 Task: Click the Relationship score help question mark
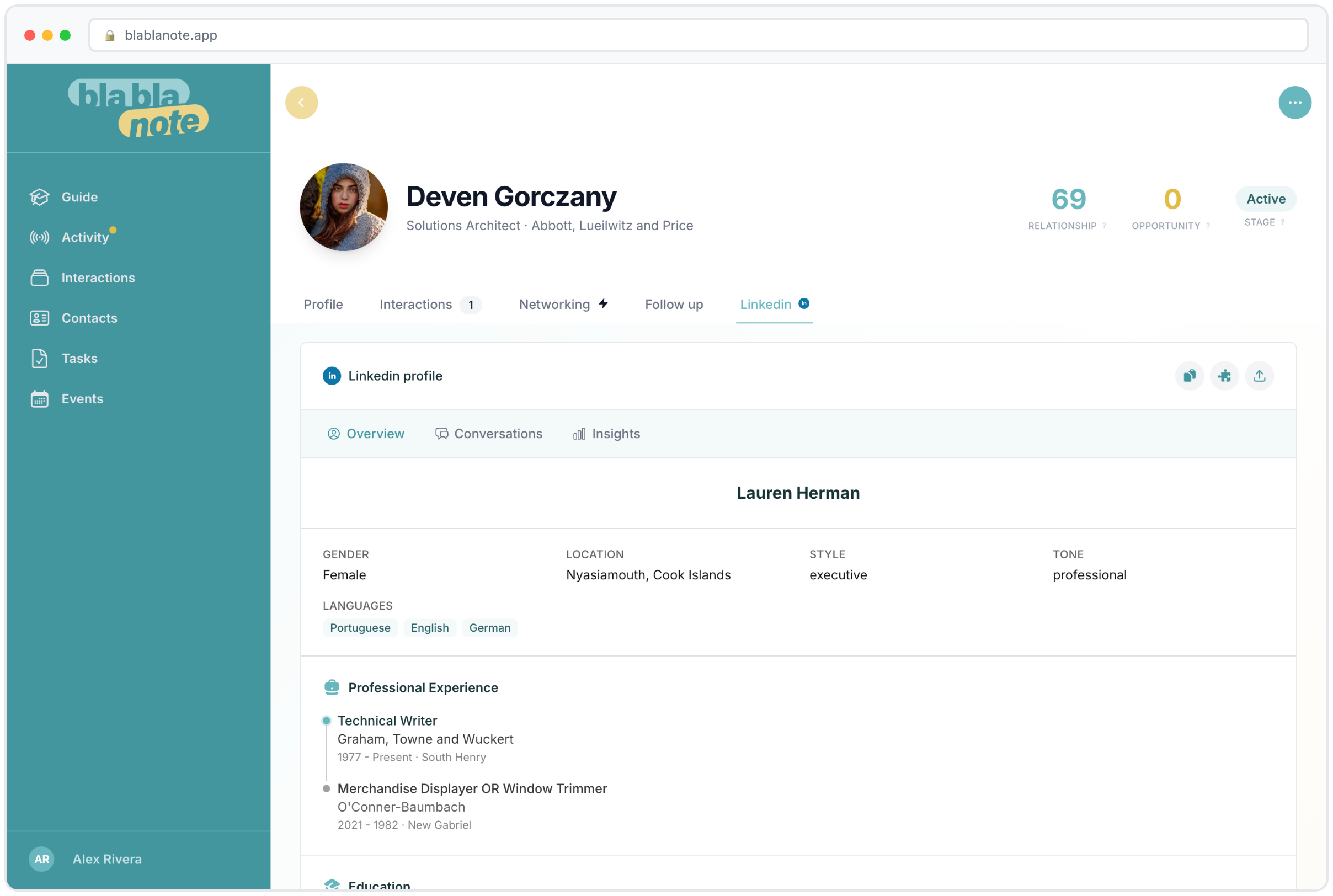1104,226
